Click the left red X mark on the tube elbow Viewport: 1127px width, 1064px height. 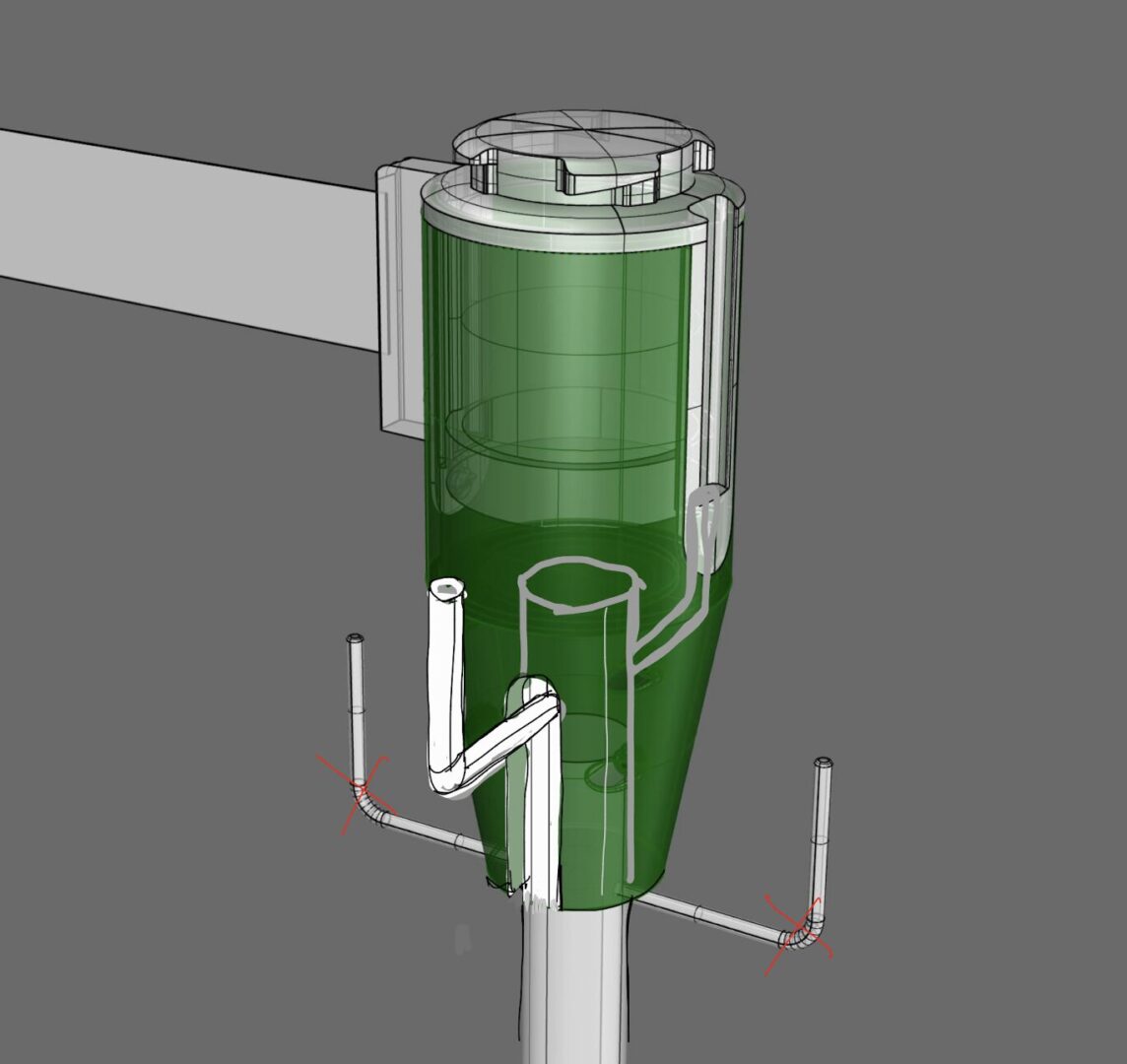point(358,788)
